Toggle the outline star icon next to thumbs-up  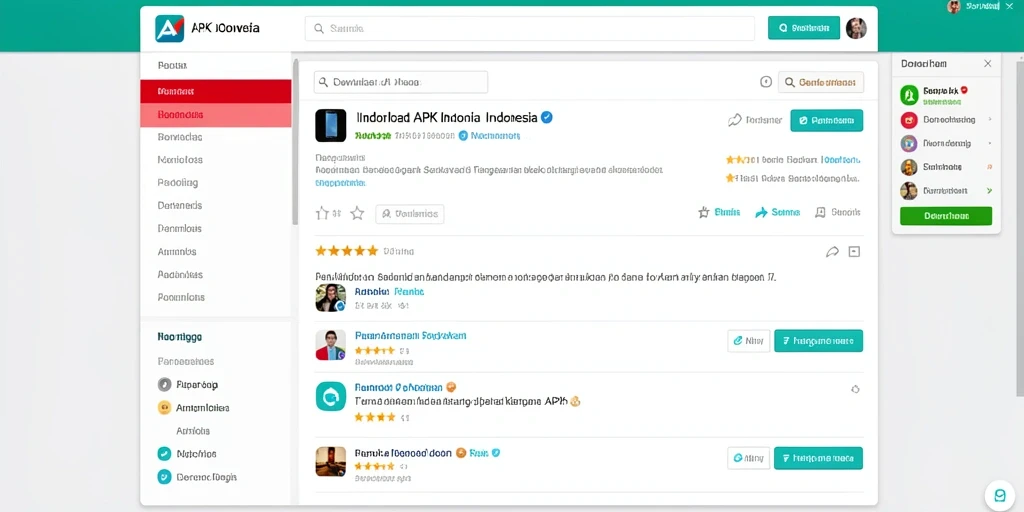(357, 213)
